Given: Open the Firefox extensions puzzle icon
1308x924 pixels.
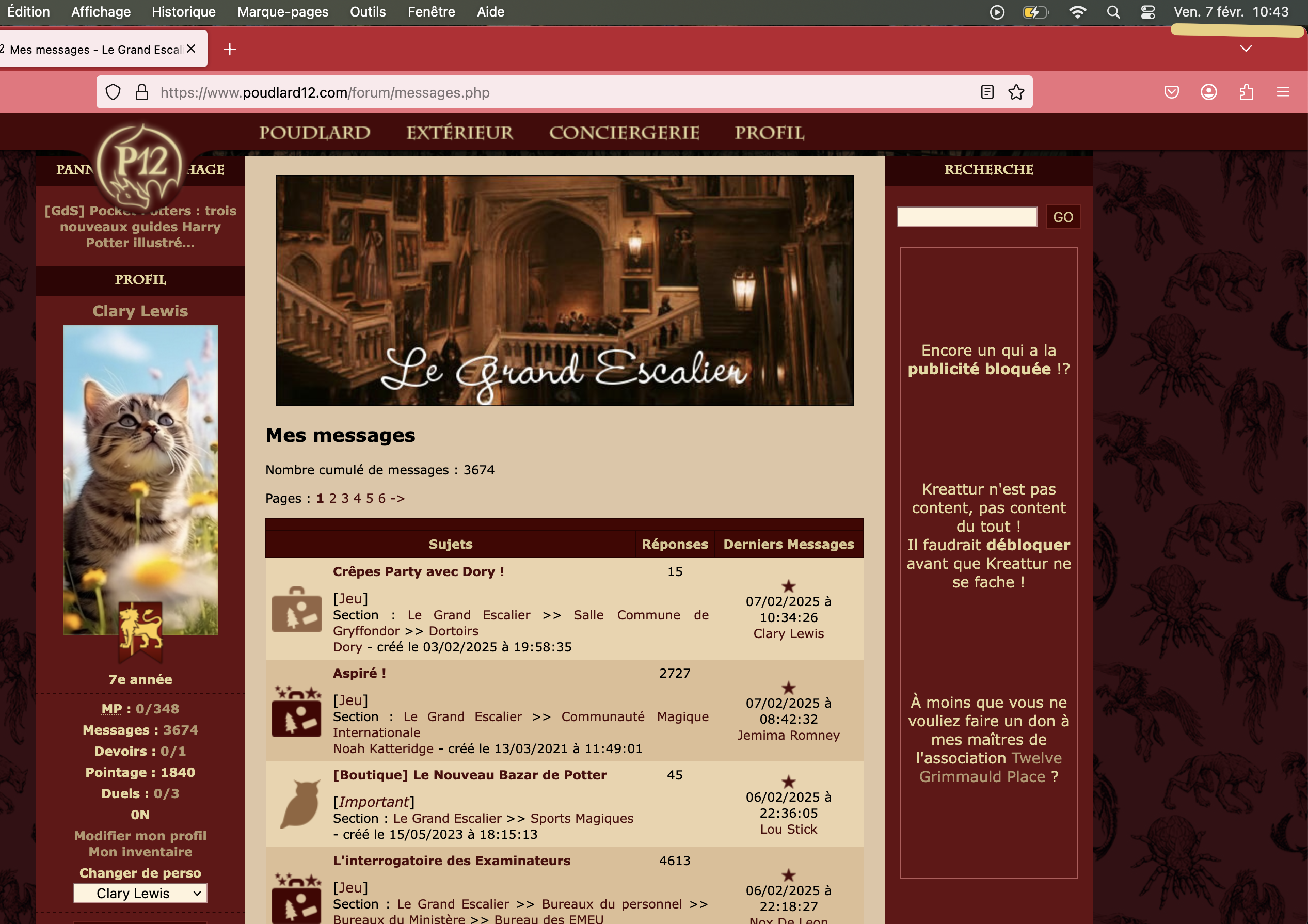Looking at the screenshot, I should [x=1246, y=92].
